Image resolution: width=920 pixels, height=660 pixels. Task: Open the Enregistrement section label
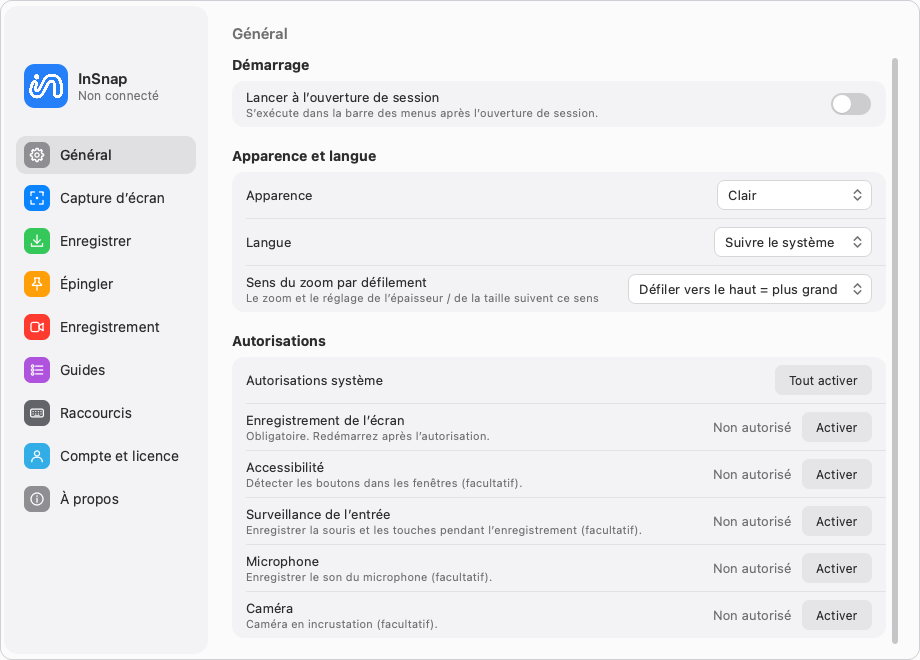pyautogui.click(x=110, y=327)
